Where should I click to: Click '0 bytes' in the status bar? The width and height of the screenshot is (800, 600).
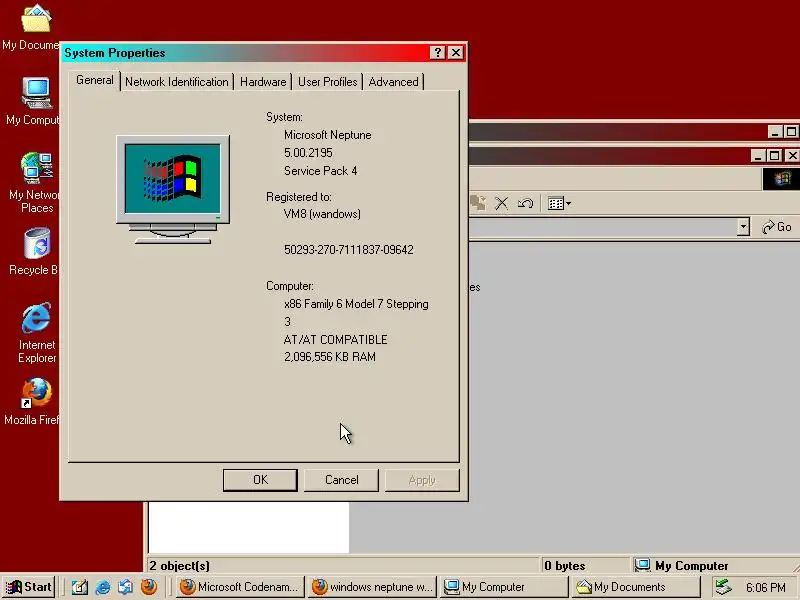(564, 566)
